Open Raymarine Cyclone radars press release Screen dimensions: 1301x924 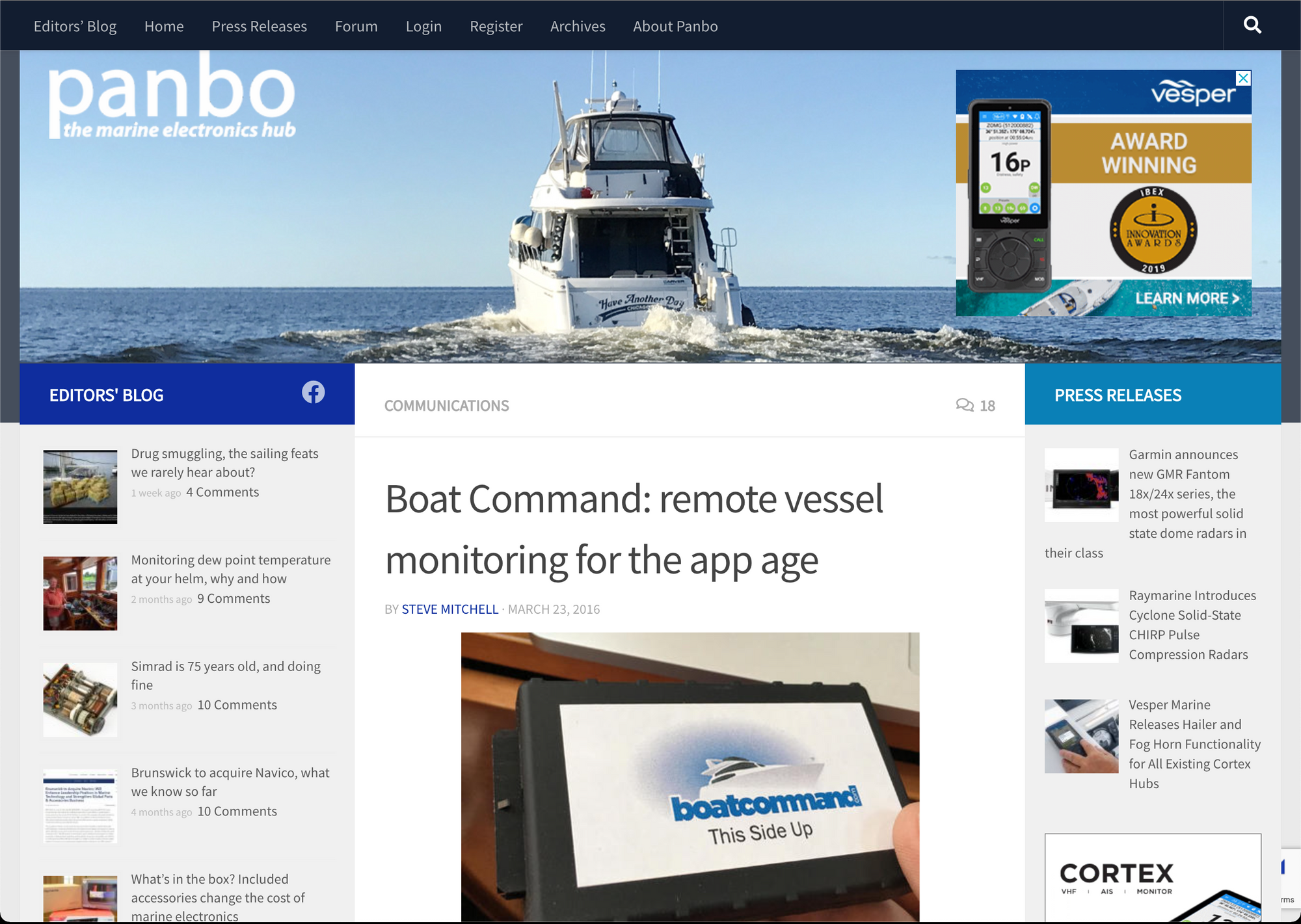(x=1188, y=624)
